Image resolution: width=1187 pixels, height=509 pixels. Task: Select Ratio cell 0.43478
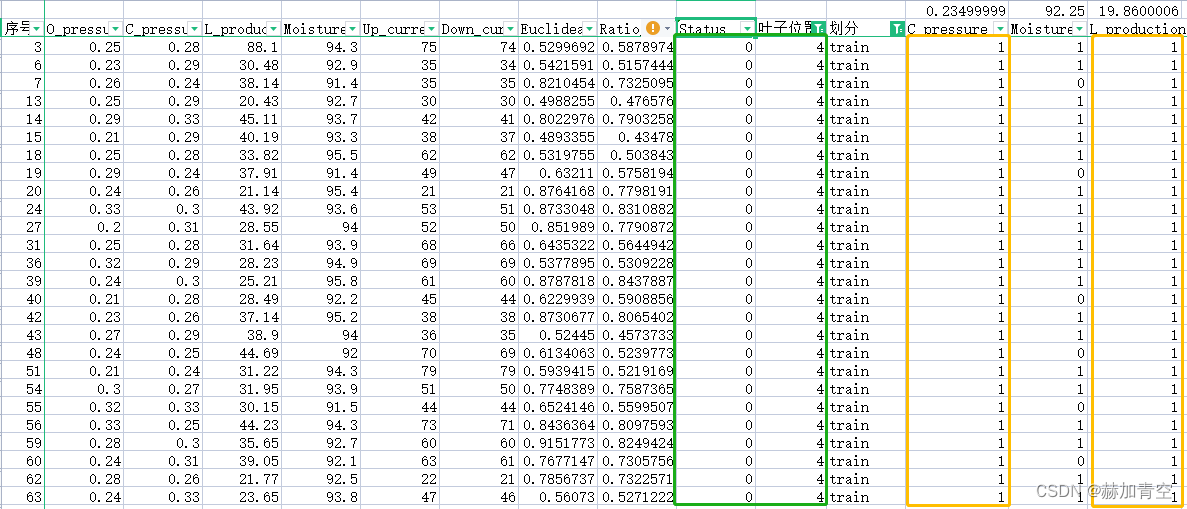pos(637,137)
